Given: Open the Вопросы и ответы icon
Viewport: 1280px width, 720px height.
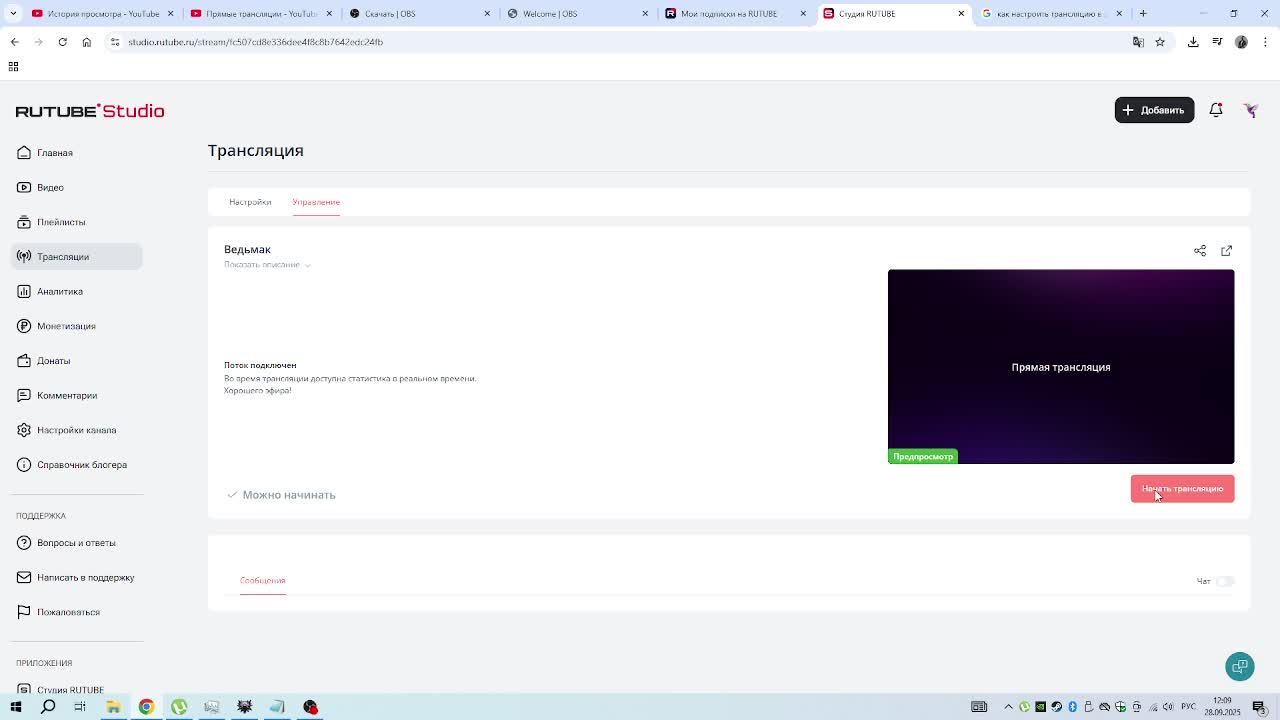Looking at the screenshot, I should [24, 543].
